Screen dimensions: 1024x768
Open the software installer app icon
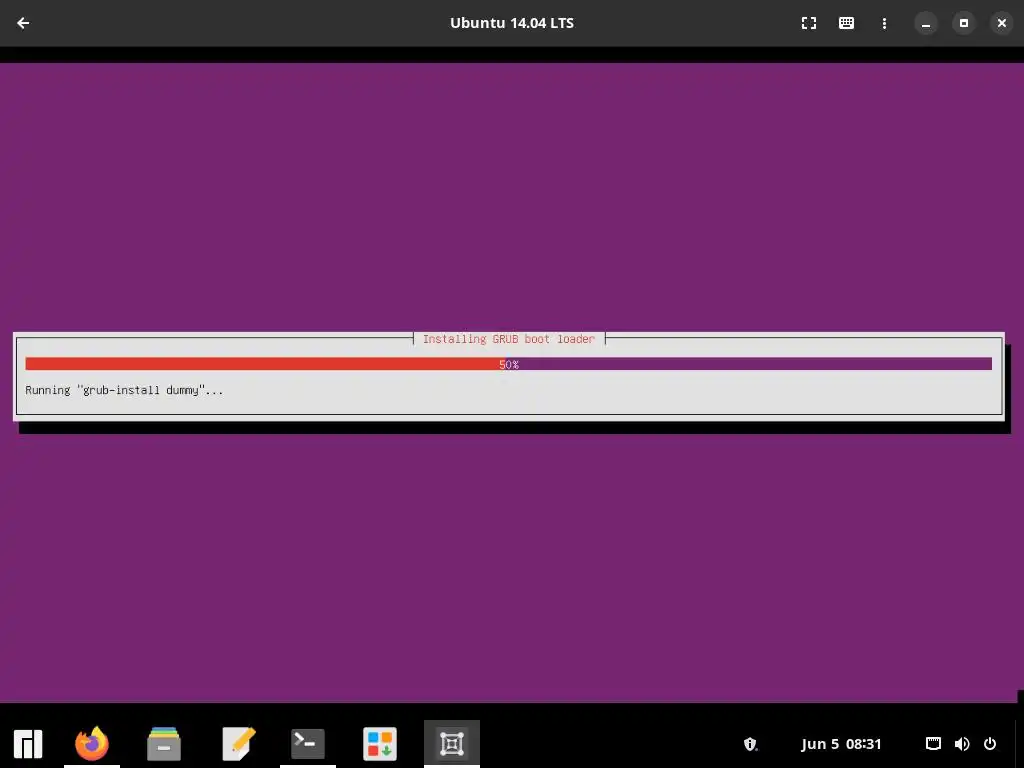click(379, 743)
